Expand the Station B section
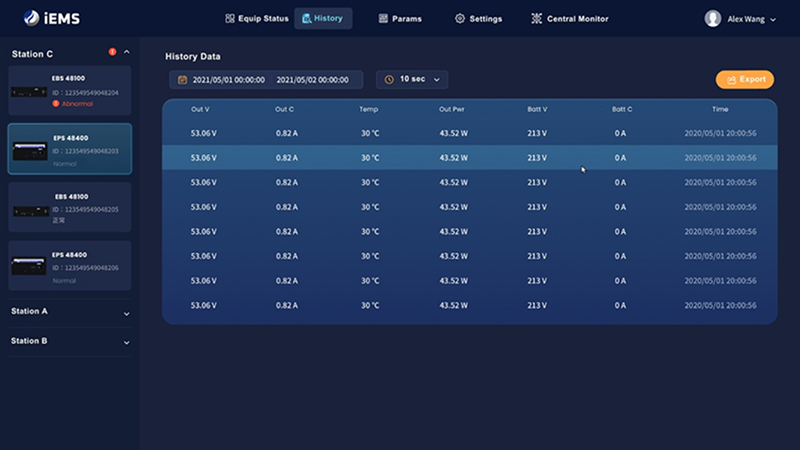The width and height of the screenshot is (800, 450). tap(126, 342)
